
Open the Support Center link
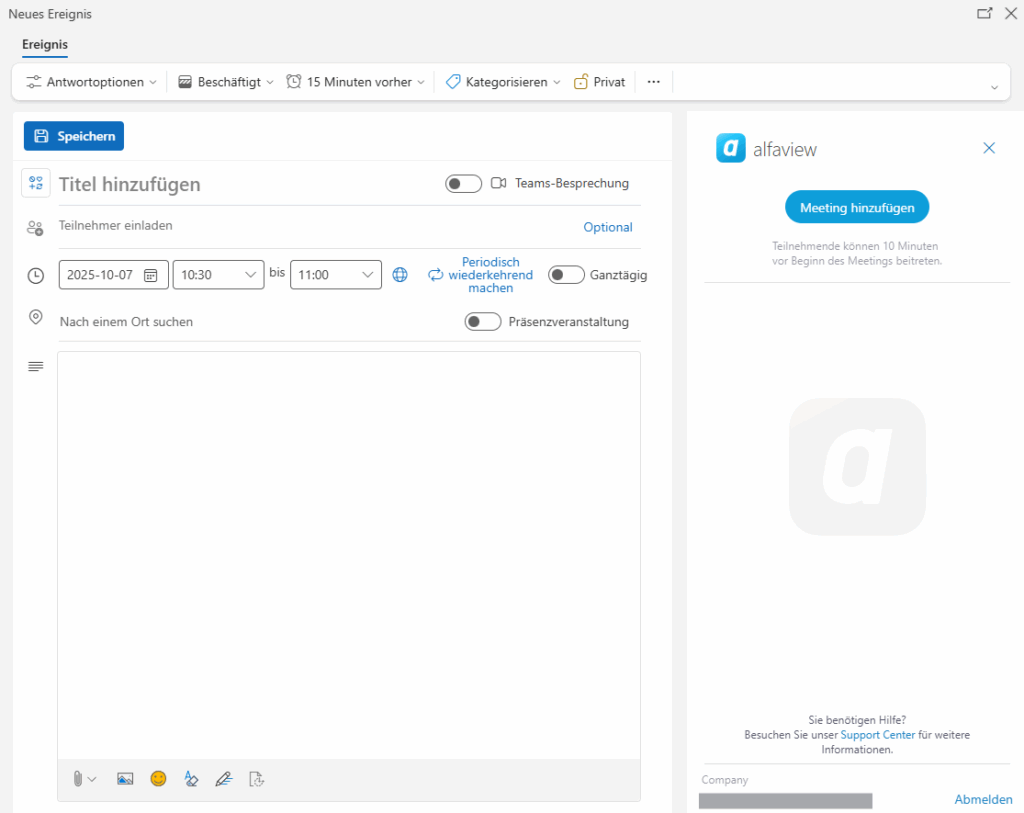(877, 735)
